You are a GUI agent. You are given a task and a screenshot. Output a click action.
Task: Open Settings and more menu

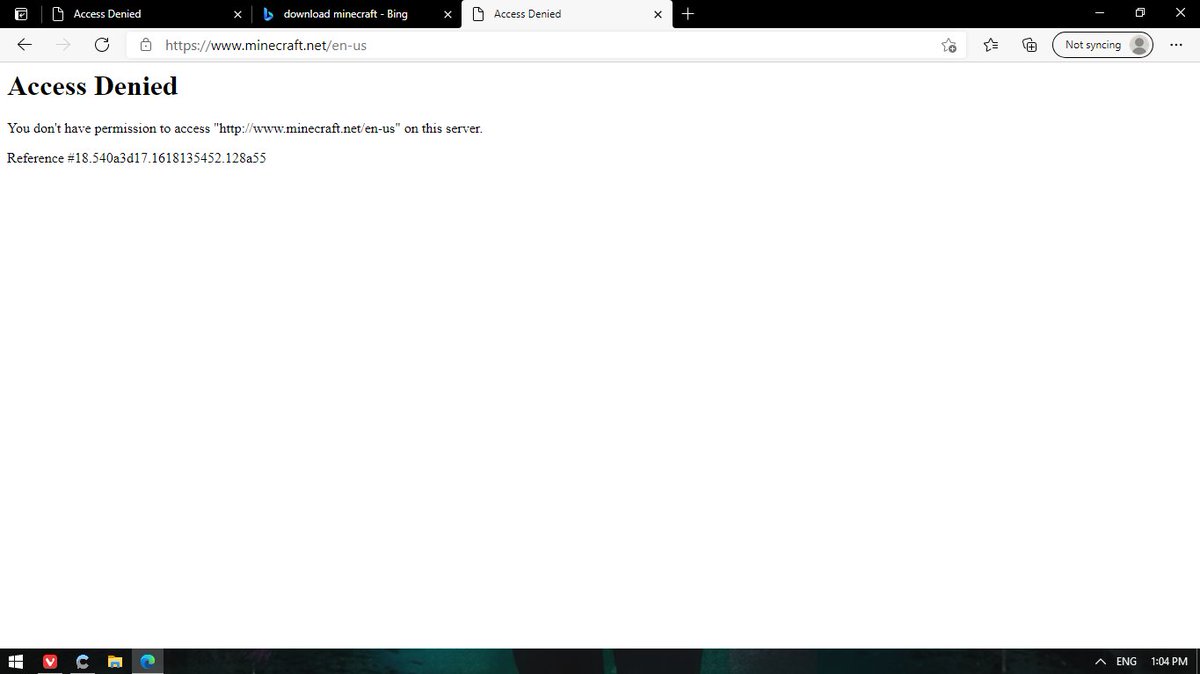click(x=1175, y=45)
